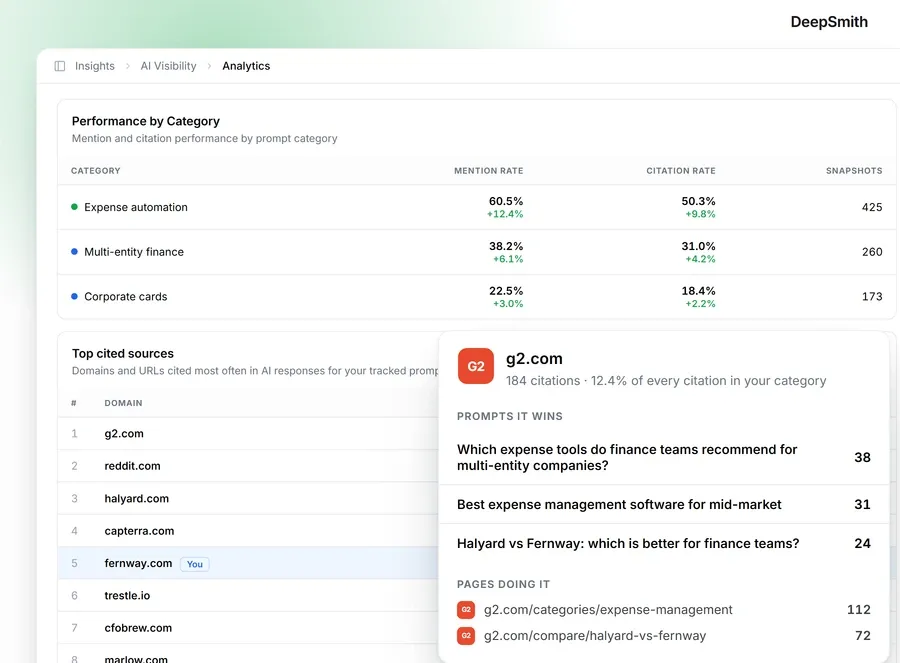The height and width of the screenshot is (663, 900).
Task: Select the 425 snapshots value
Action: 872,207
